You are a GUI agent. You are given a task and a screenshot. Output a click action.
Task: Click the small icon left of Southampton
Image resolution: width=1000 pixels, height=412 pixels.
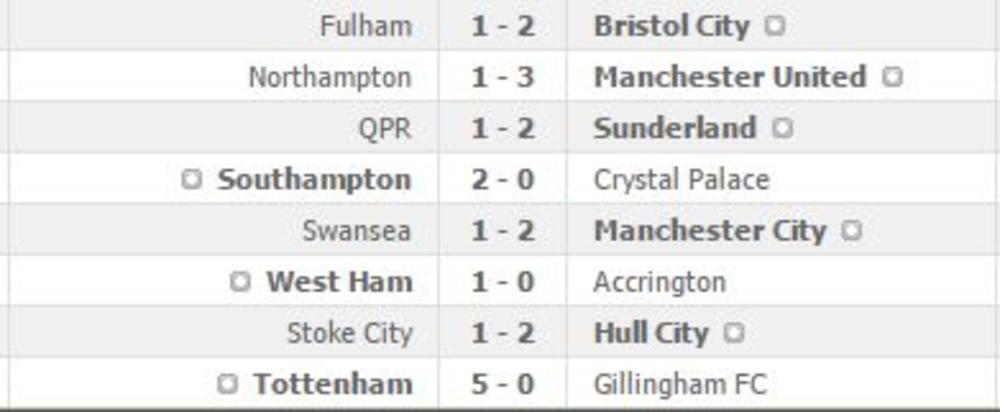[x=192, y=180]
